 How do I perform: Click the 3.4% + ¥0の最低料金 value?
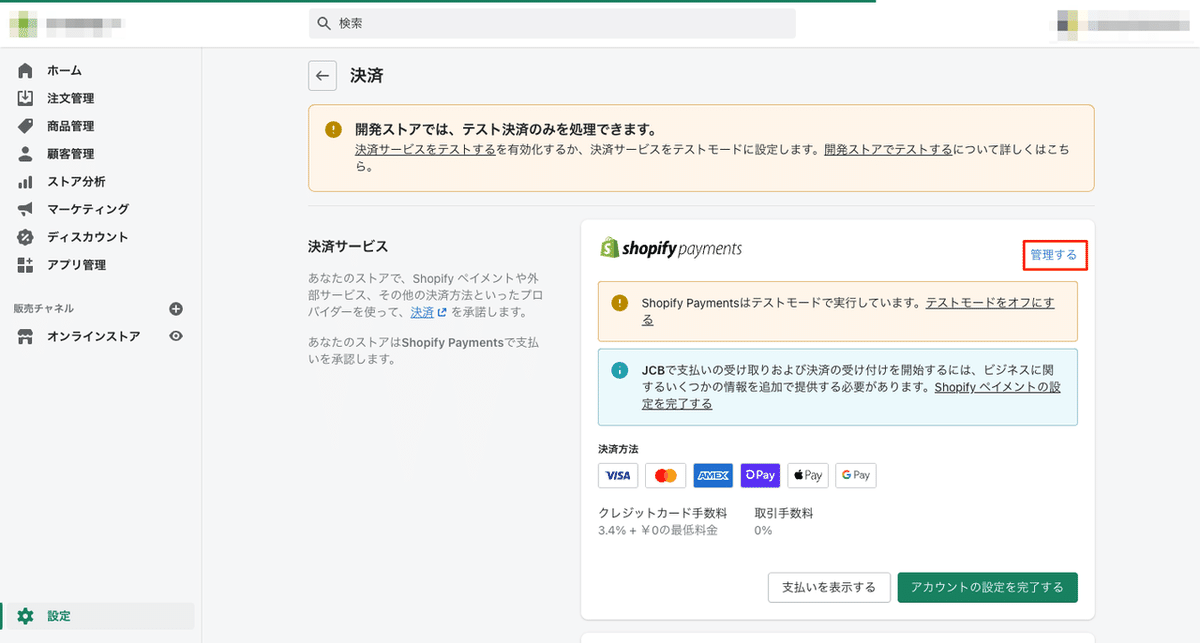(x=658, y=531)
